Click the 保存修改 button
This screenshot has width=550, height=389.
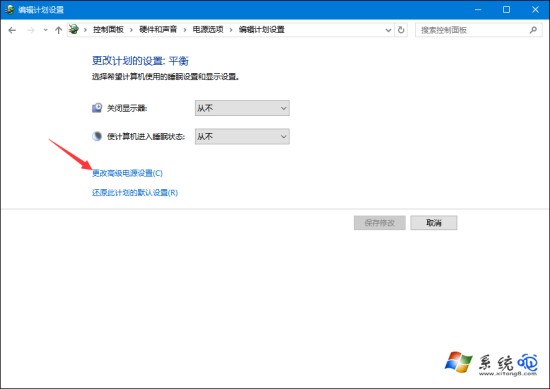[x=380, y=223]
